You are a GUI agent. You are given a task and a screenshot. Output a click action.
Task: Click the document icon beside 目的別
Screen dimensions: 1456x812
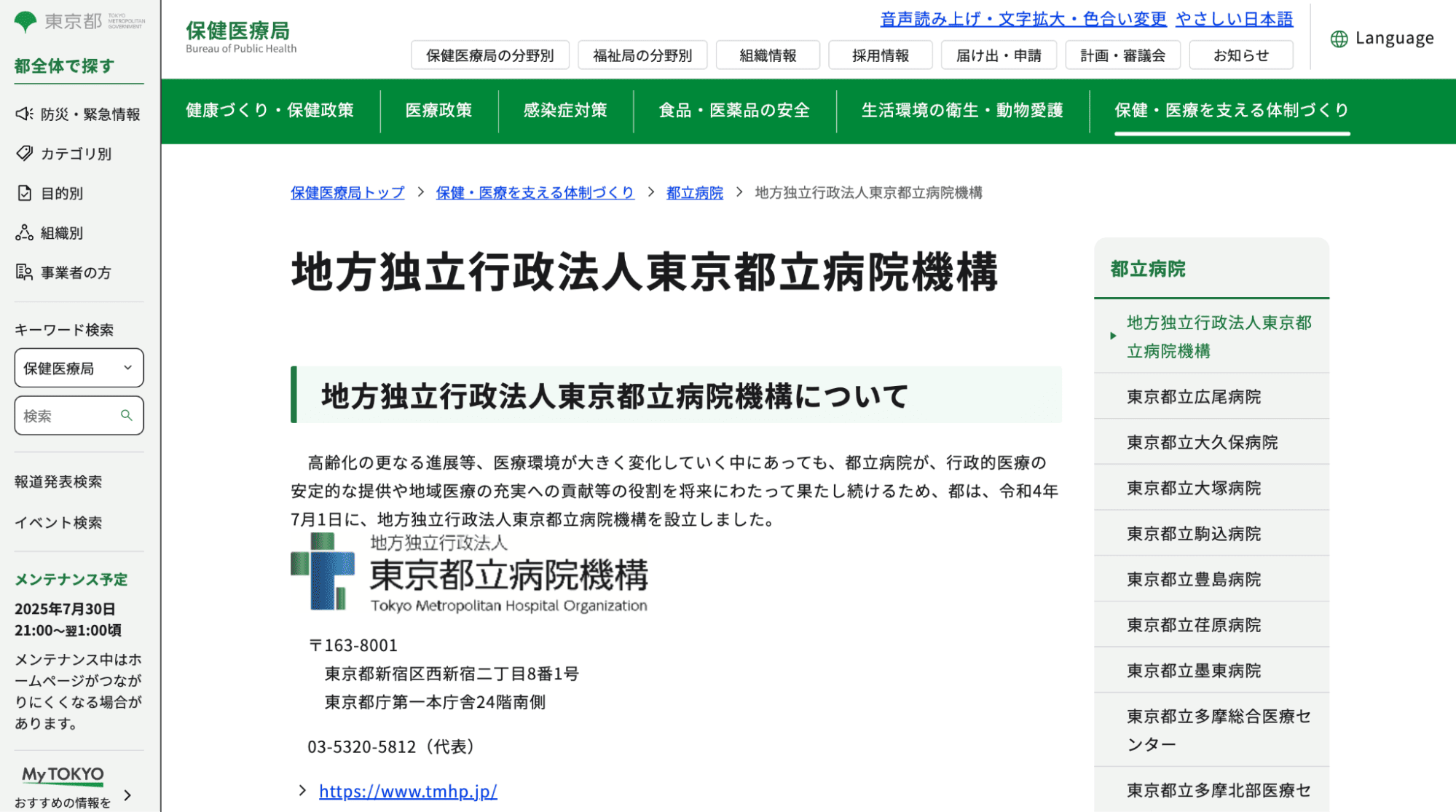(x=24, y=193)
